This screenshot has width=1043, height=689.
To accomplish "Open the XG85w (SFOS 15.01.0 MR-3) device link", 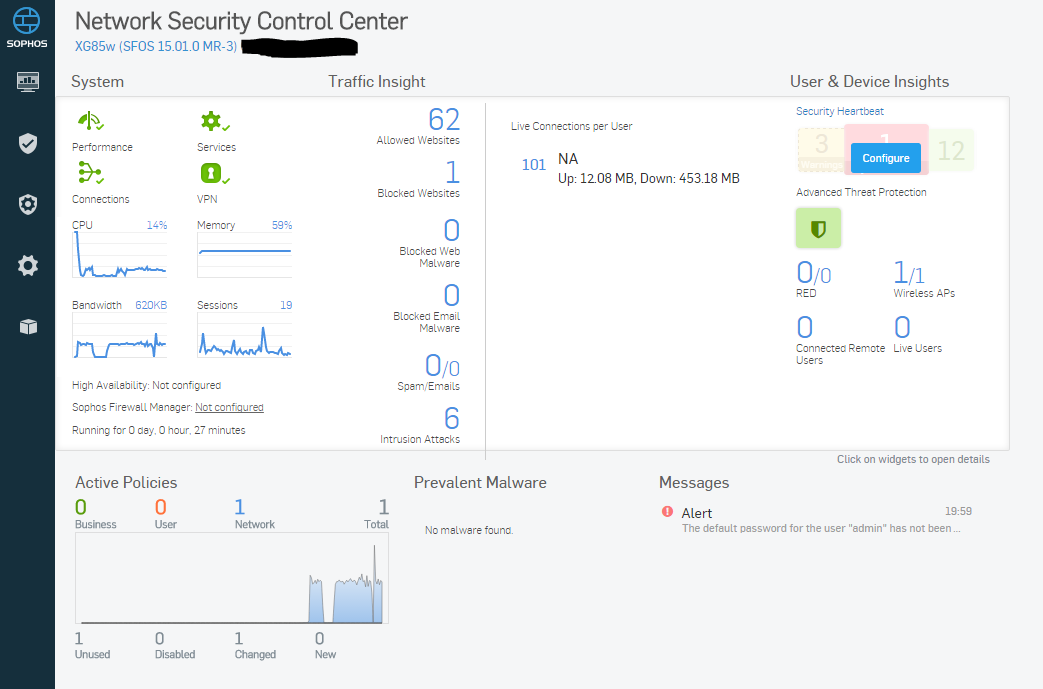I will coord(156,47).
